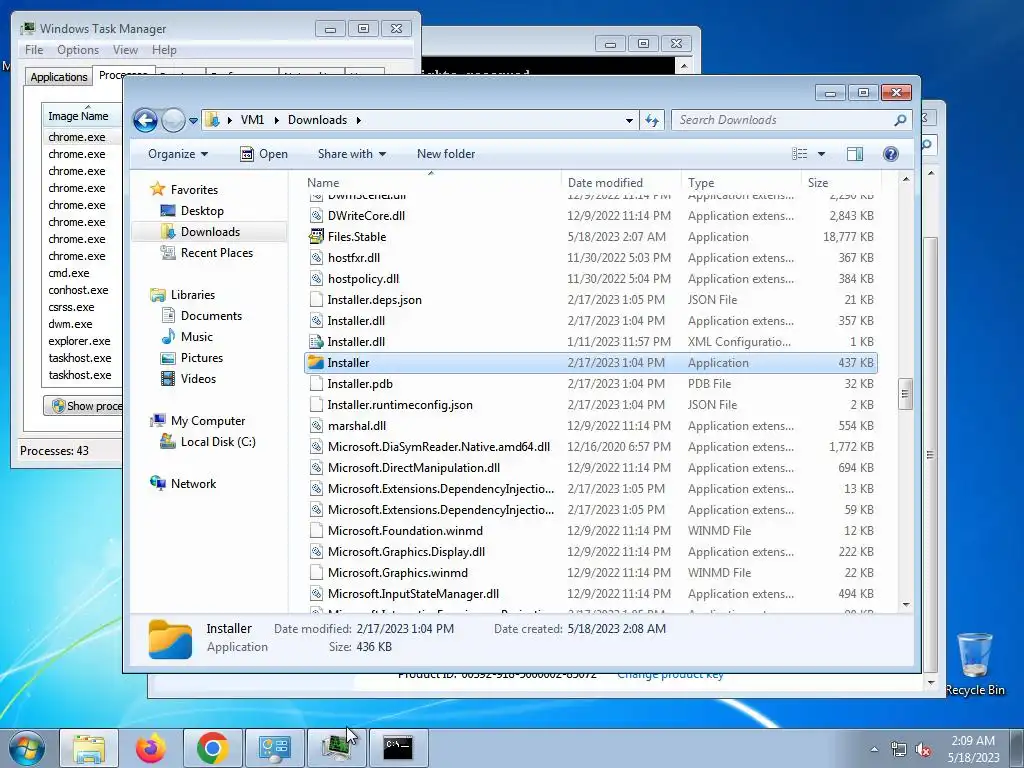This screenshot has width=1024, height=768.
Task: Open Task Manager View menu
Action: pos(125,50)
